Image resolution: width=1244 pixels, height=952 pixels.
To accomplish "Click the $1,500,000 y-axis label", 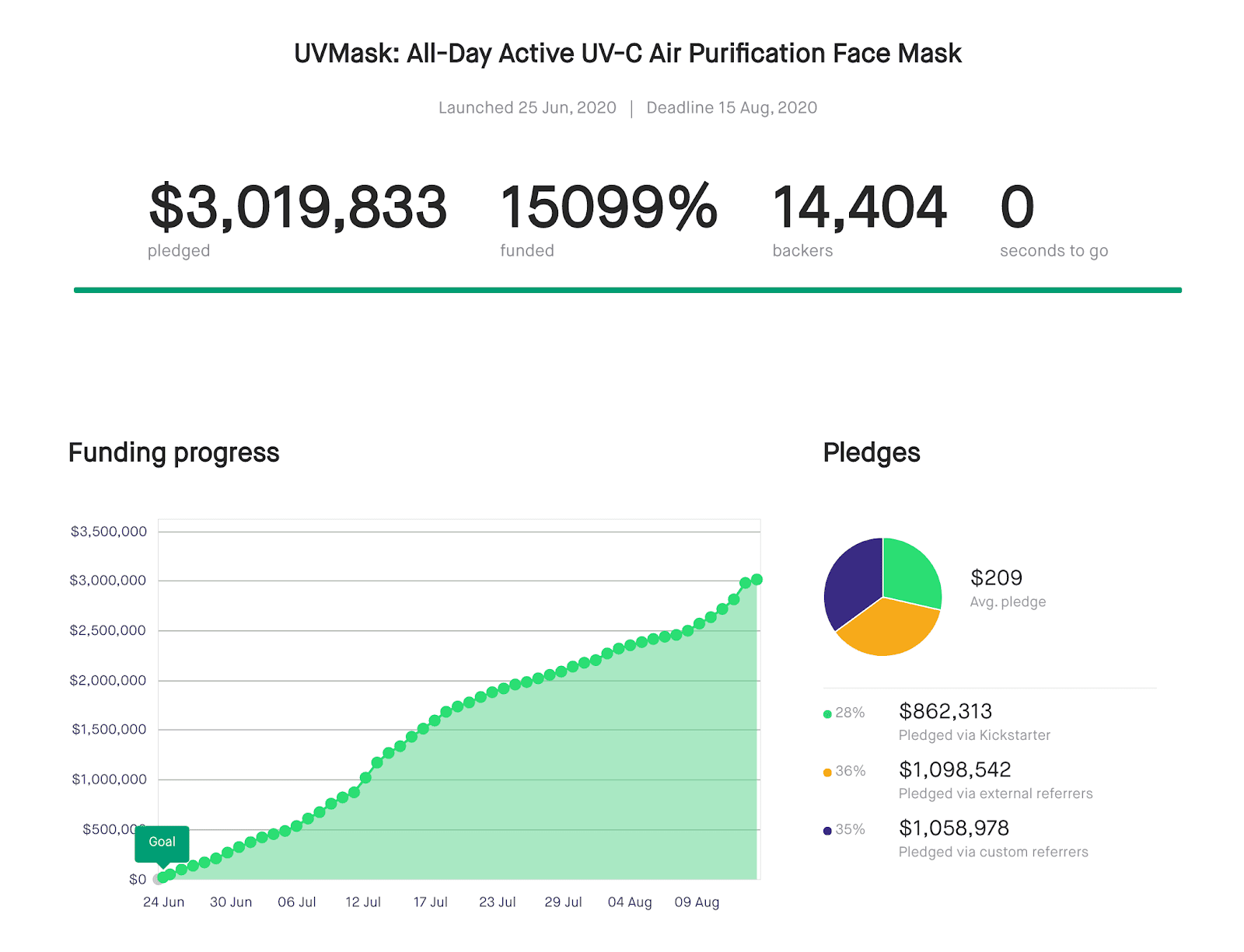I will 109,729.
